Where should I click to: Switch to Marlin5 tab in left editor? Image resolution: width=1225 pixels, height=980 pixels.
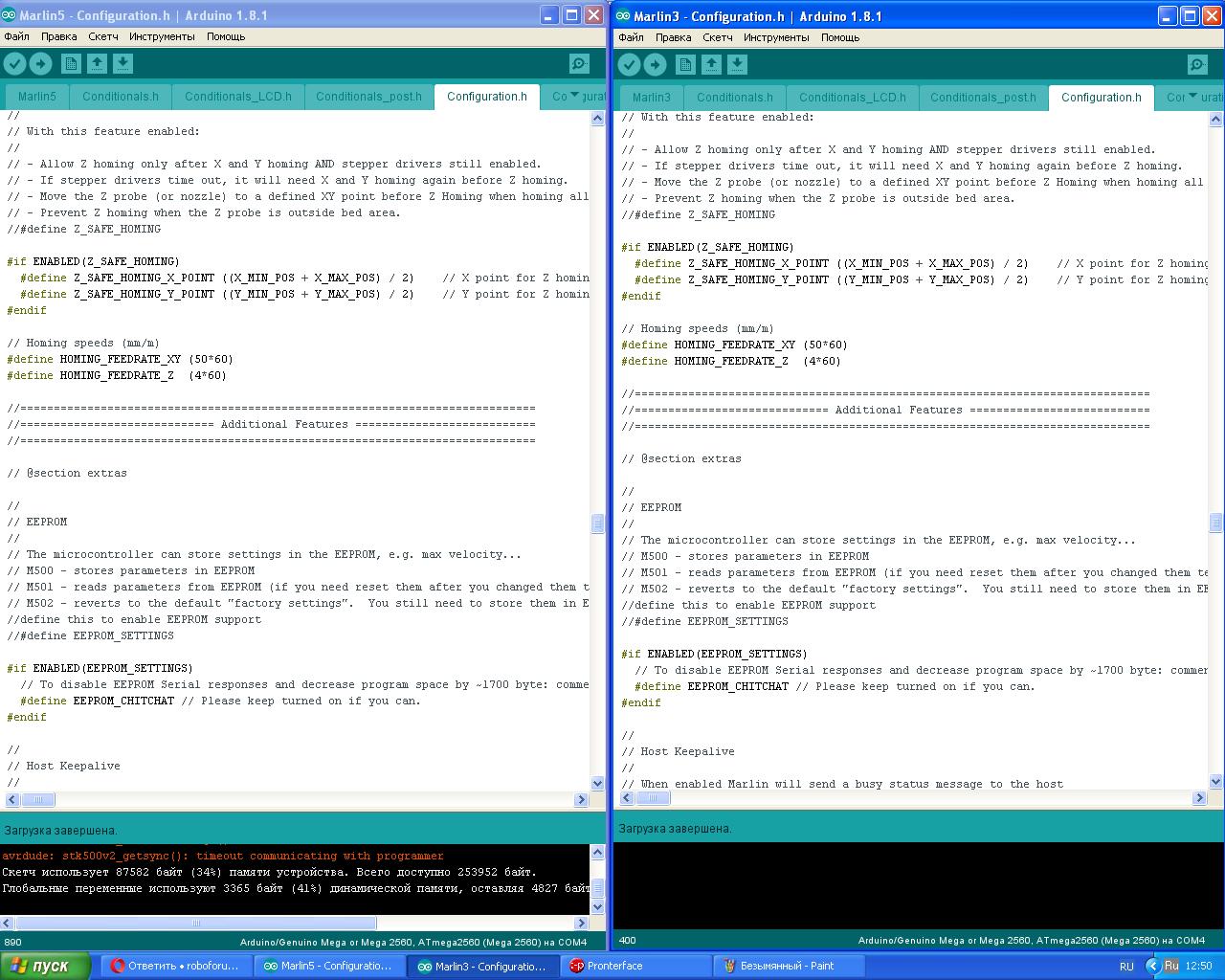(37, 97)
